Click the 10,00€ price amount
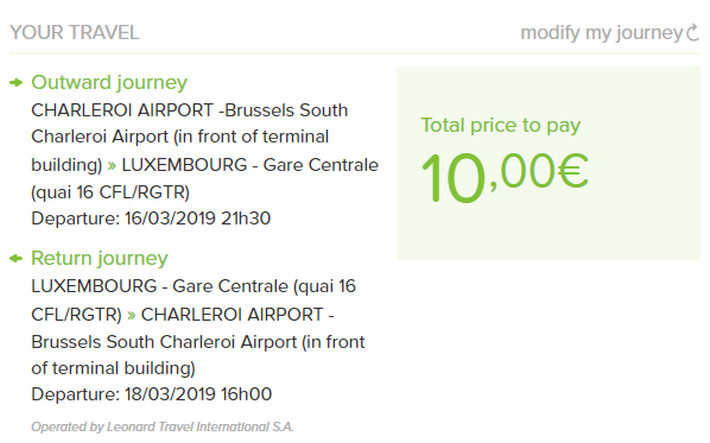The height and width of the screenshot is (443, 710). 504,176
